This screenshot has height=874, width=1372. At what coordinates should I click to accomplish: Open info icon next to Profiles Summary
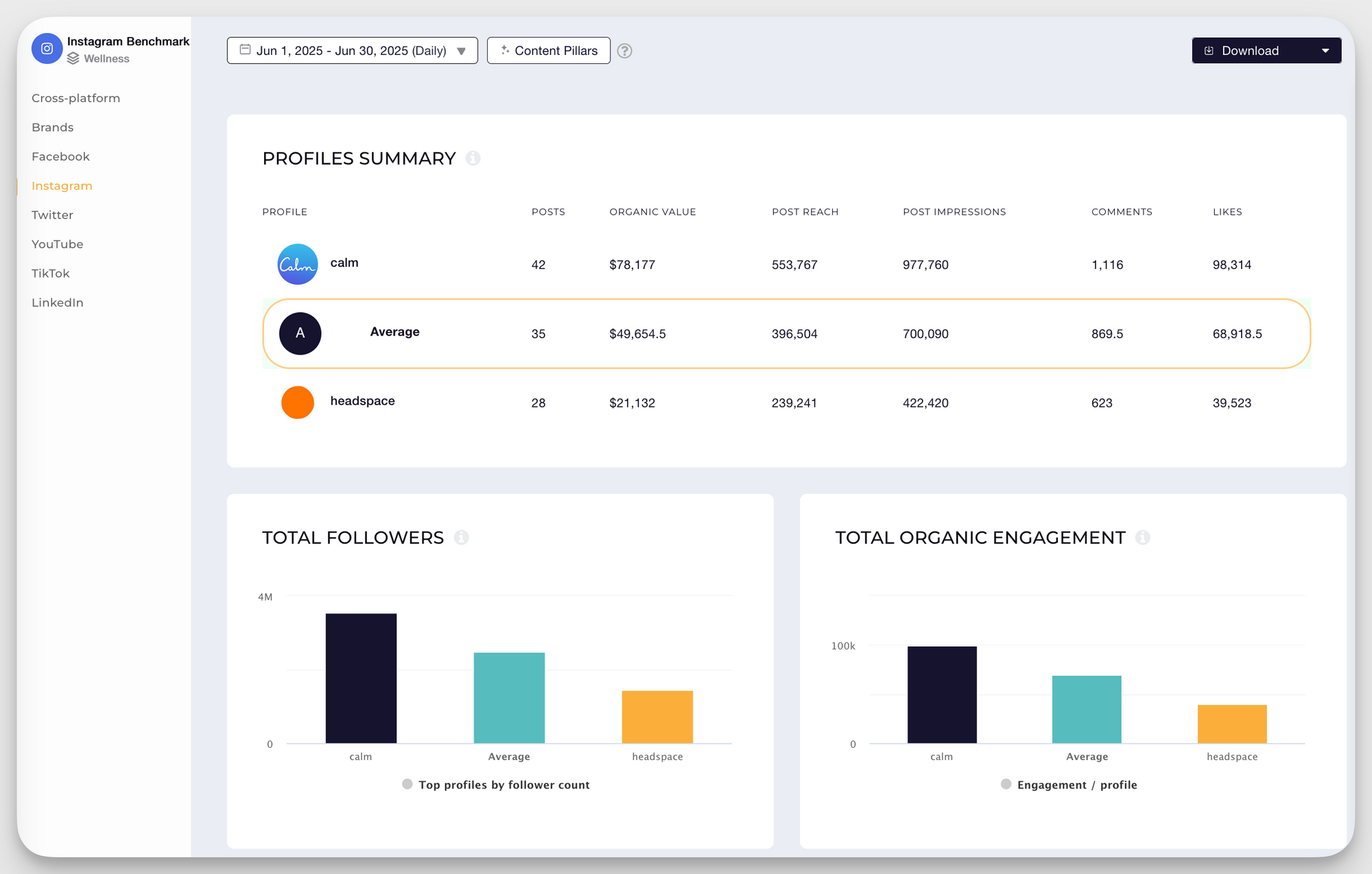473,158
